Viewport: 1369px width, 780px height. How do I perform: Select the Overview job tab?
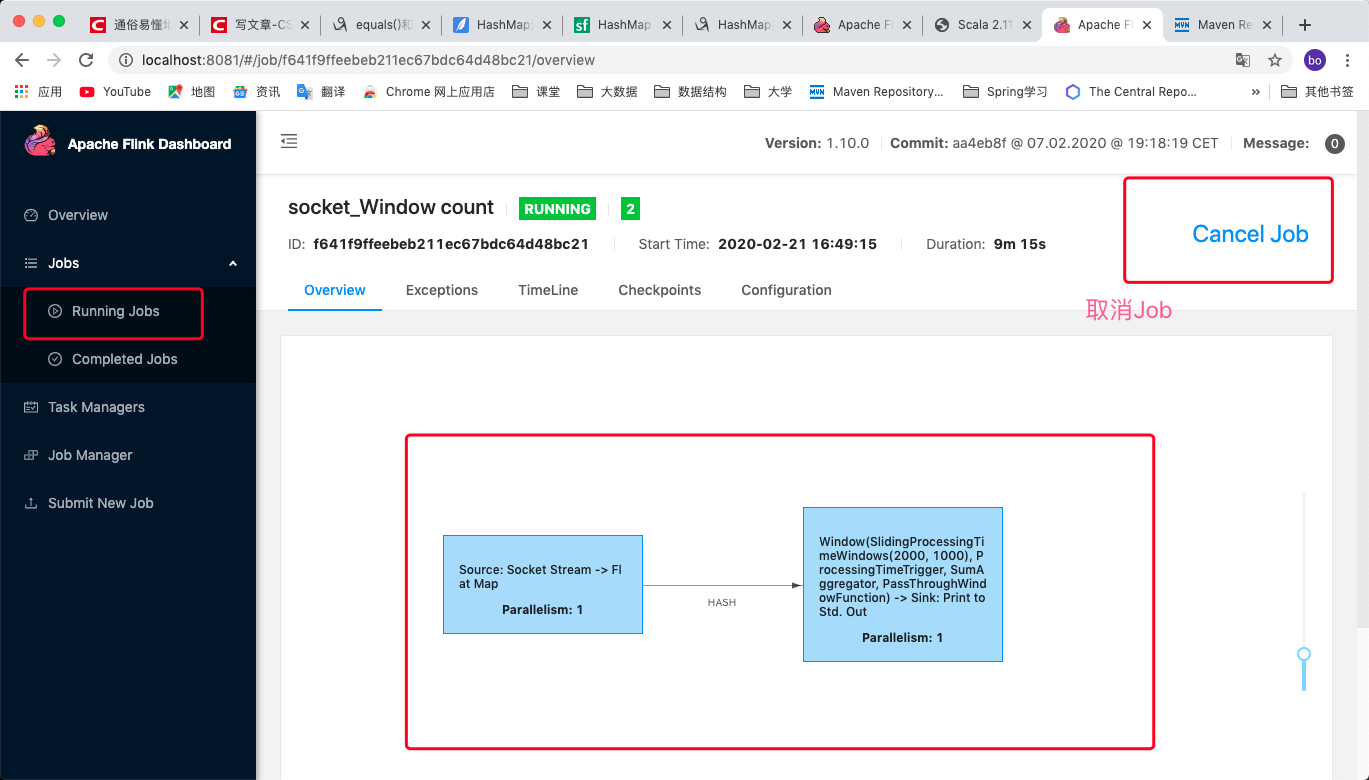pos(335,290)
